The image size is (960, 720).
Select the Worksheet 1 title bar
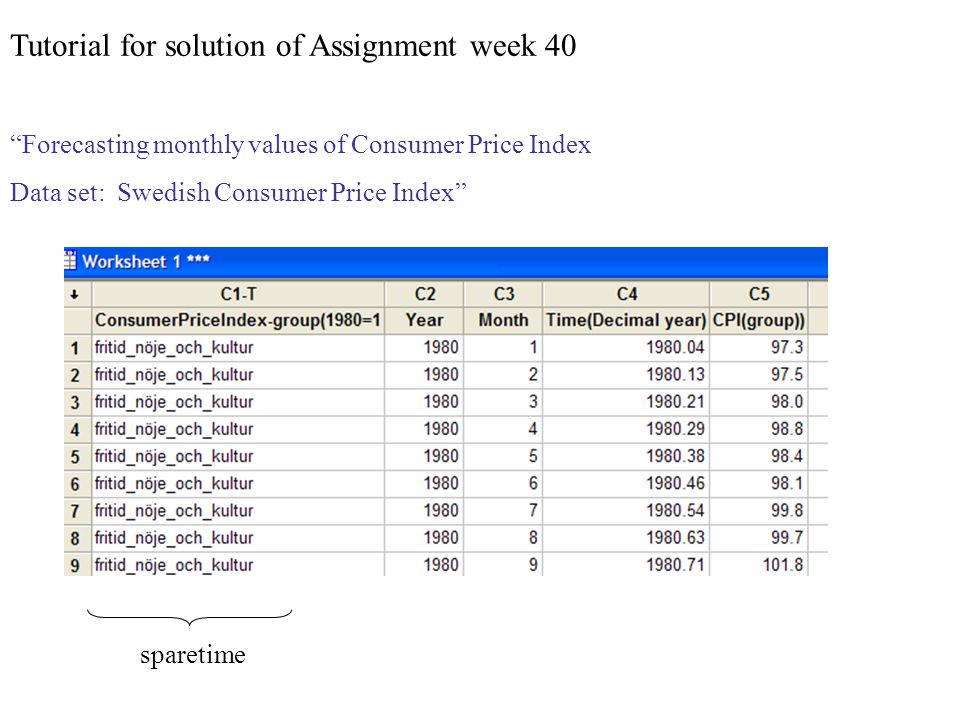click(x=446, y=262)
